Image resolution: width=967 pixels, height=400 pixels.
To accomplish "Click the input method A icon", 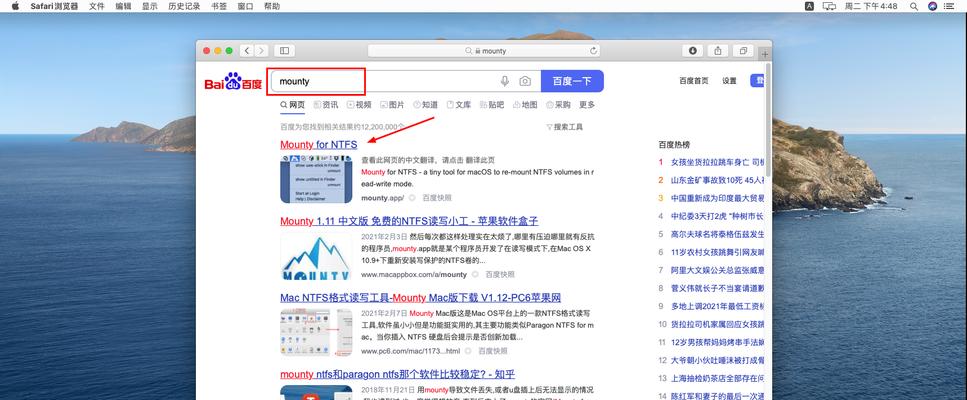I will (809, 6).
